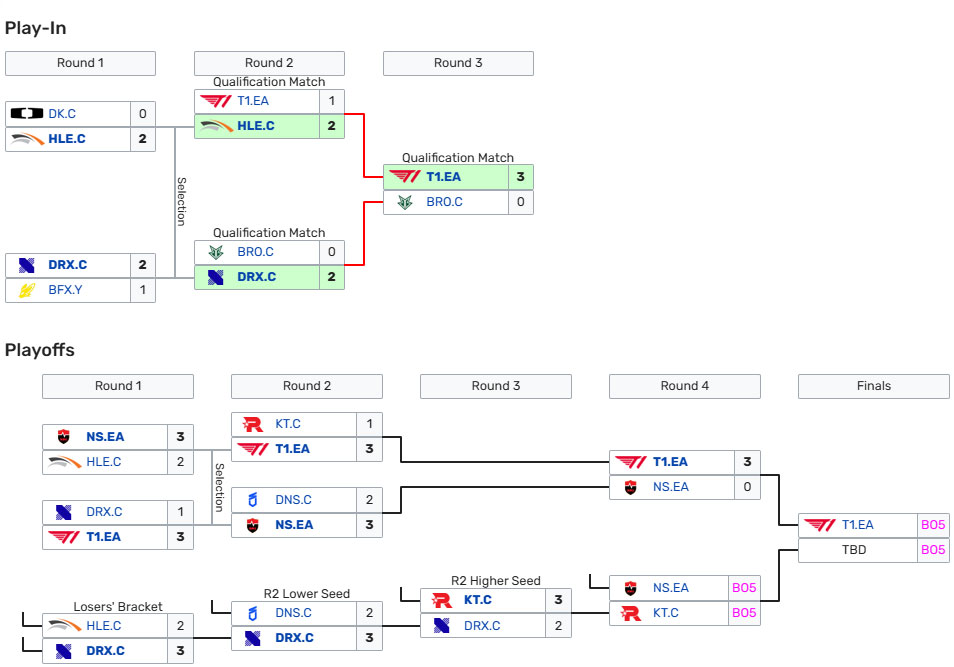Open T1.EA link in Play-In Round 3
Viewport: 954px width, 667px height.
coord(443,177)
